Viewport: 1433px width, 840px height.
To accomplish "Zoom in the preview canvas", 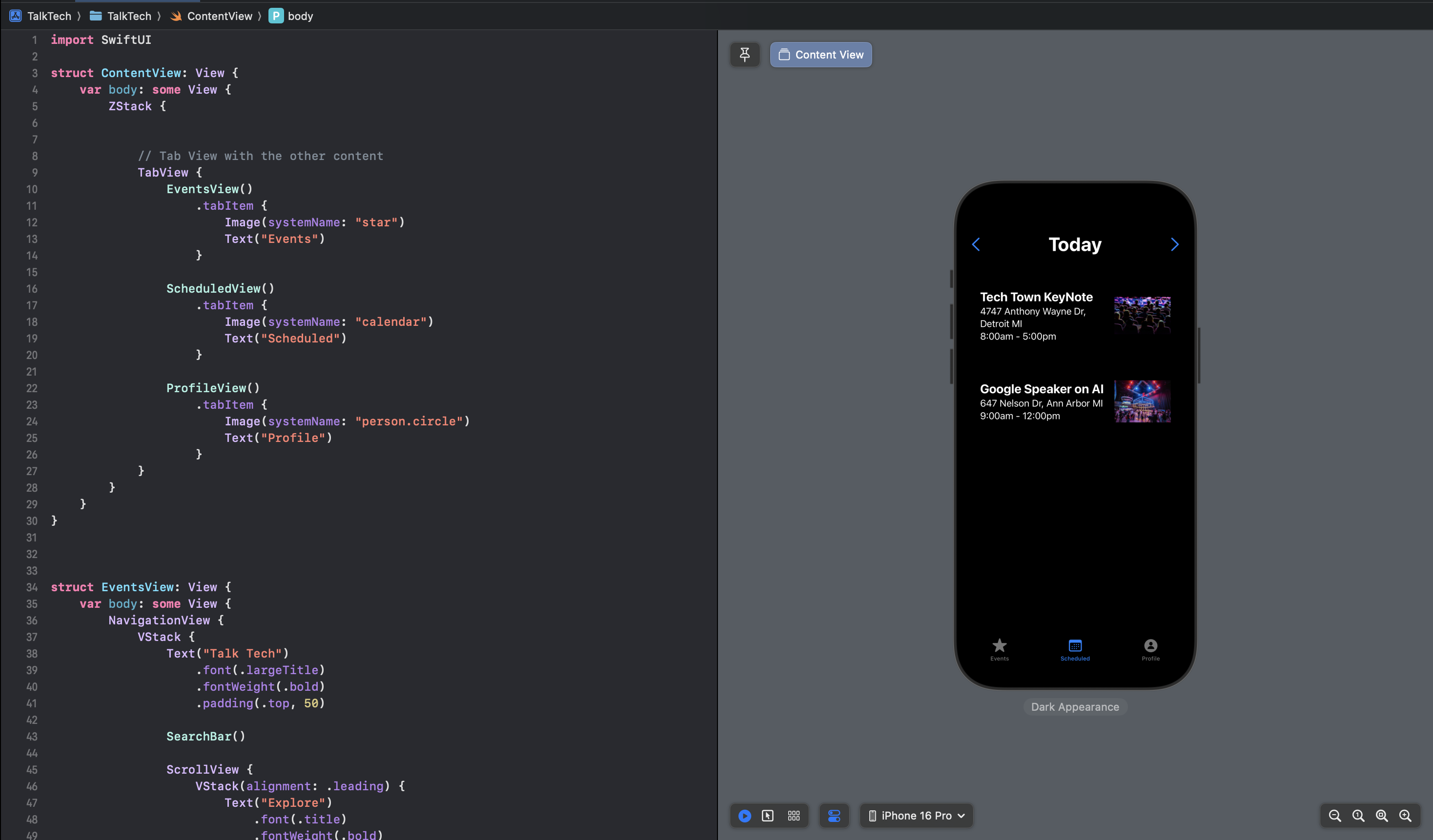I will (1405, 816).
